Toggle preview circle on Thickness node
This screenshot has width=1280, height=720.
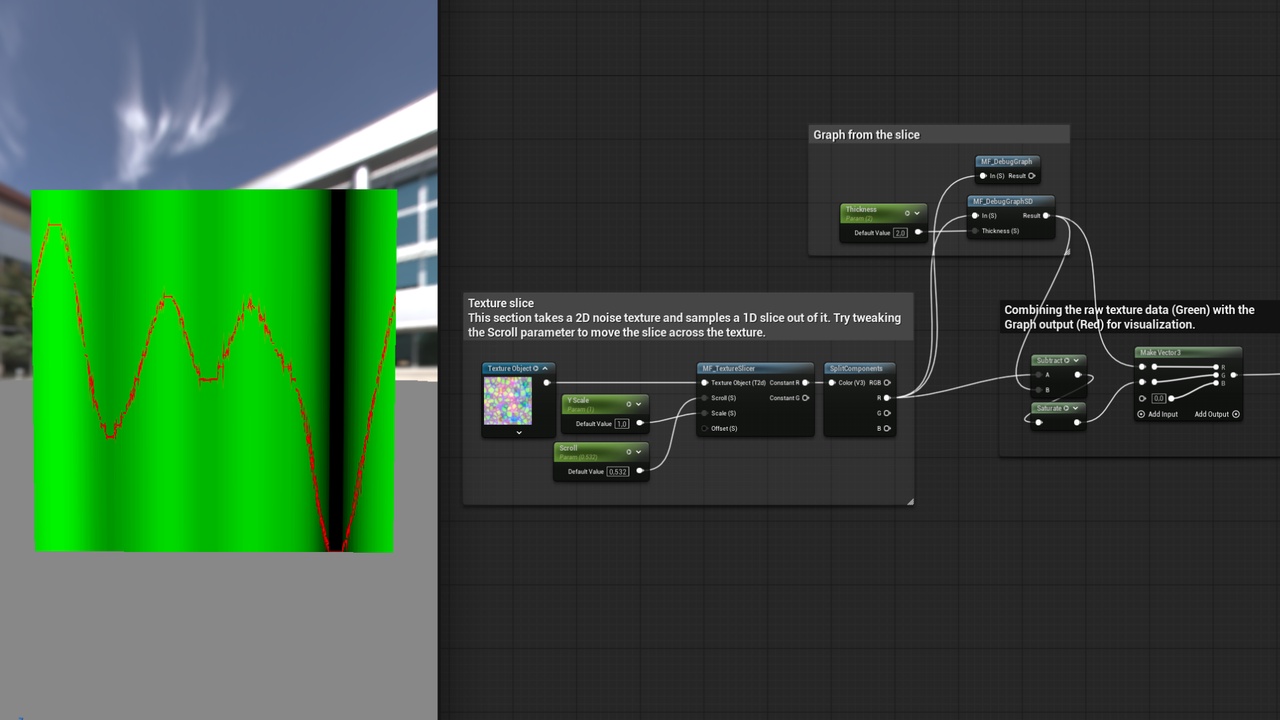(907, 213)
